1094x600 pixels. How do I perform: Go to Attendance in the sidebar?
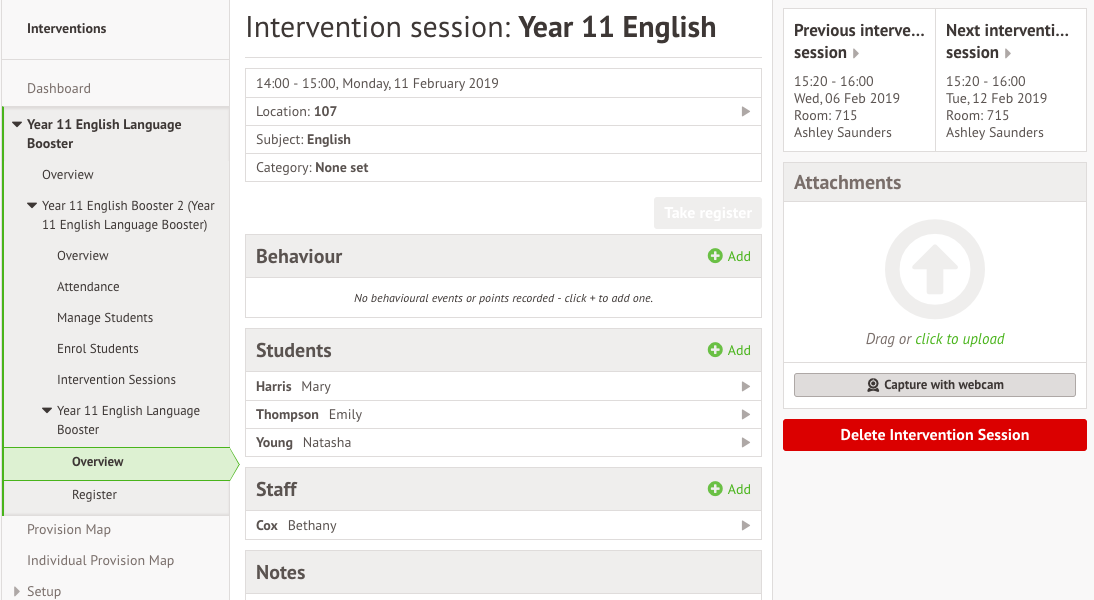click(x=88, y=286)
